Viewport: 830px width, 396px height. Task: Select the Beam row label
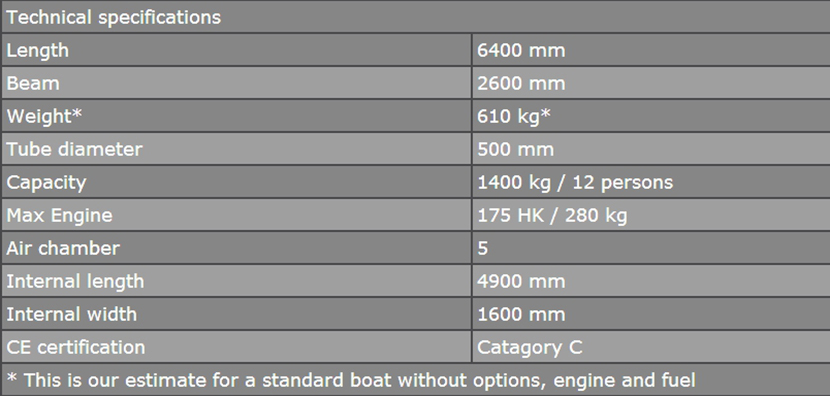(x=236, y=83)
